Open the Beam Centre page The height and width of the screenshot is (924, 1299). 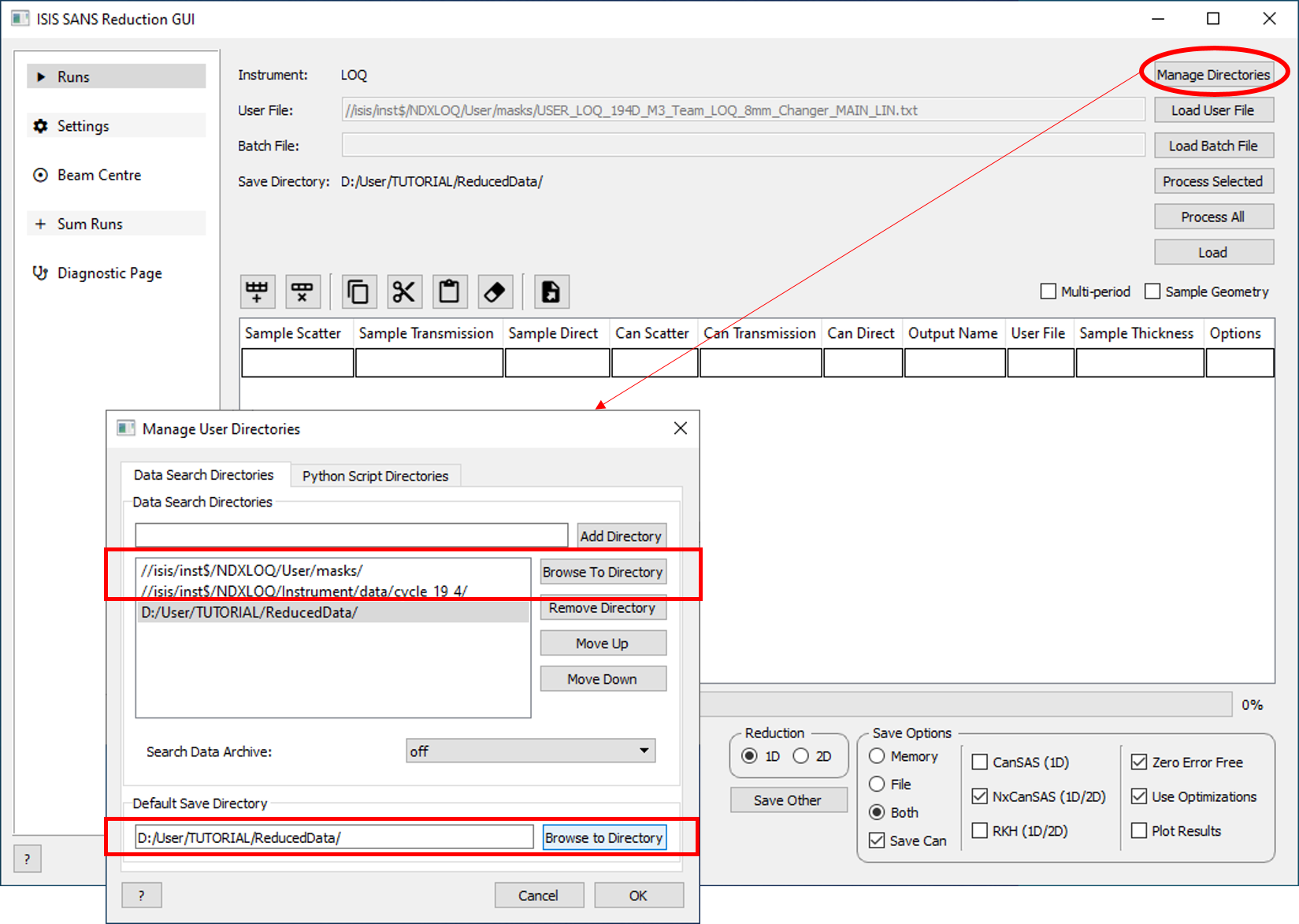98,175
